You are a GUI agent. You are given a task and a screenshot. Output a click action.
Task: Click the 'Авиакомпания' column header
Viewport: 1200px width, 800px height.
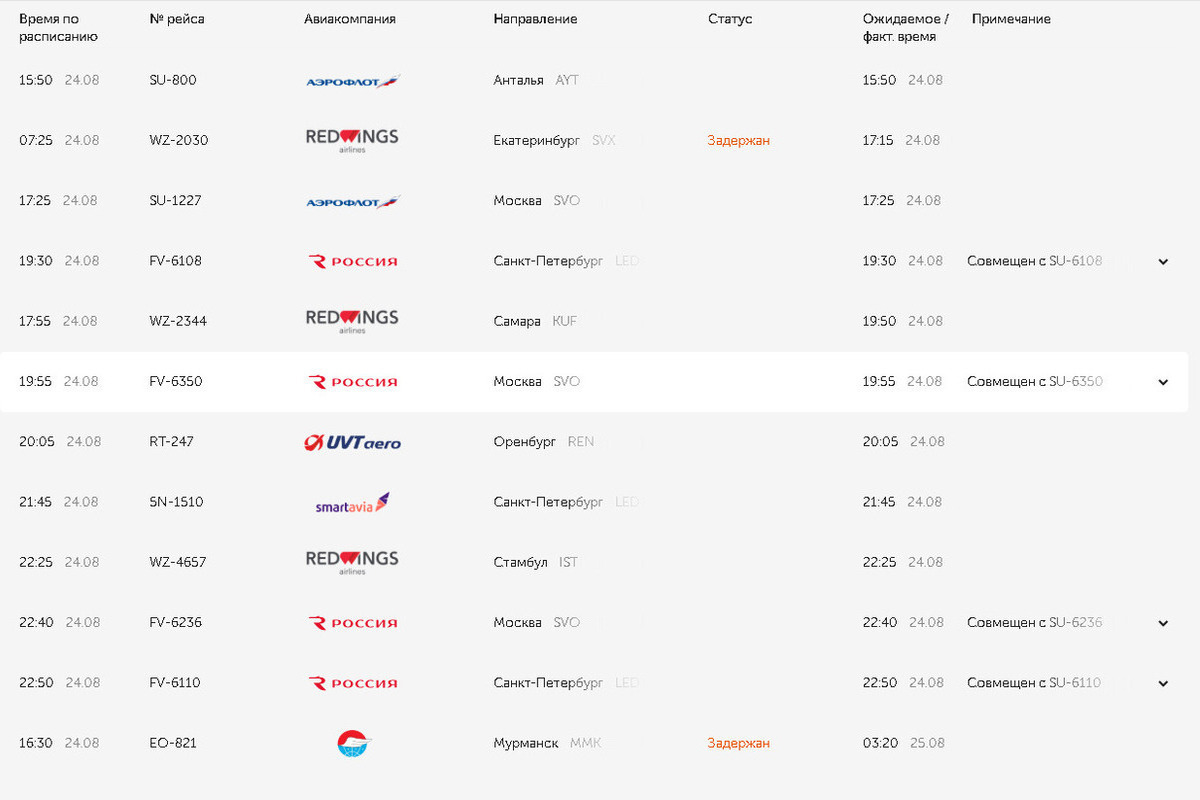coord(350,19)
